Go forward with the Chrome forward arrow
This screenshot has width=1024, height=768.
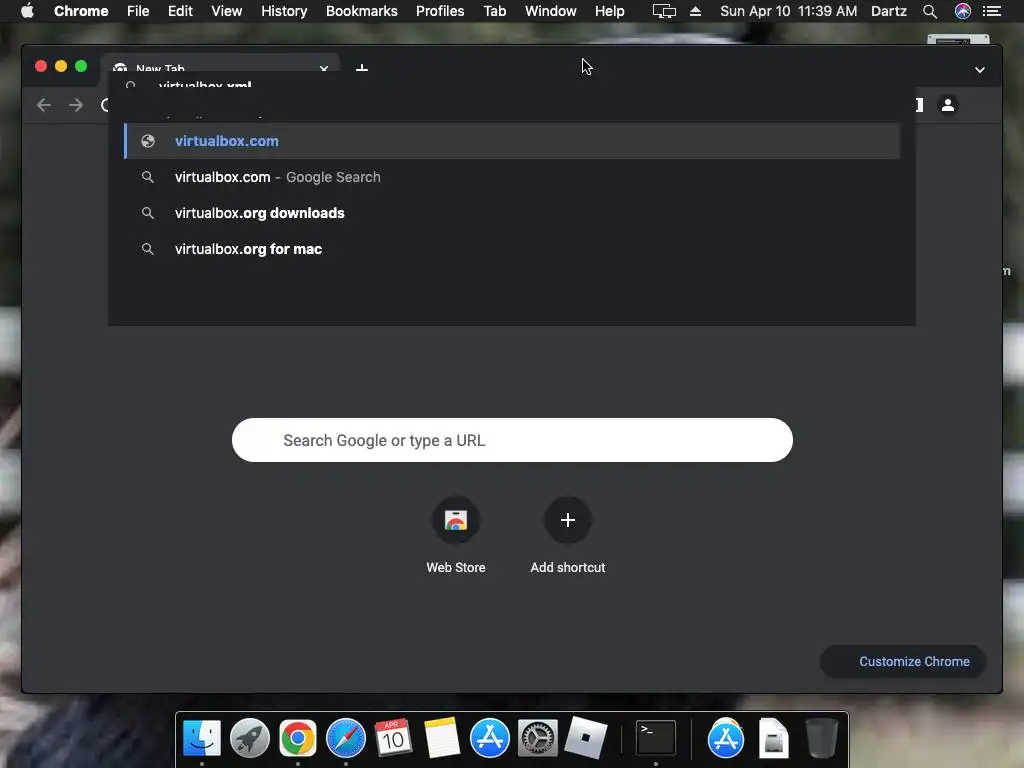[76, 105]
